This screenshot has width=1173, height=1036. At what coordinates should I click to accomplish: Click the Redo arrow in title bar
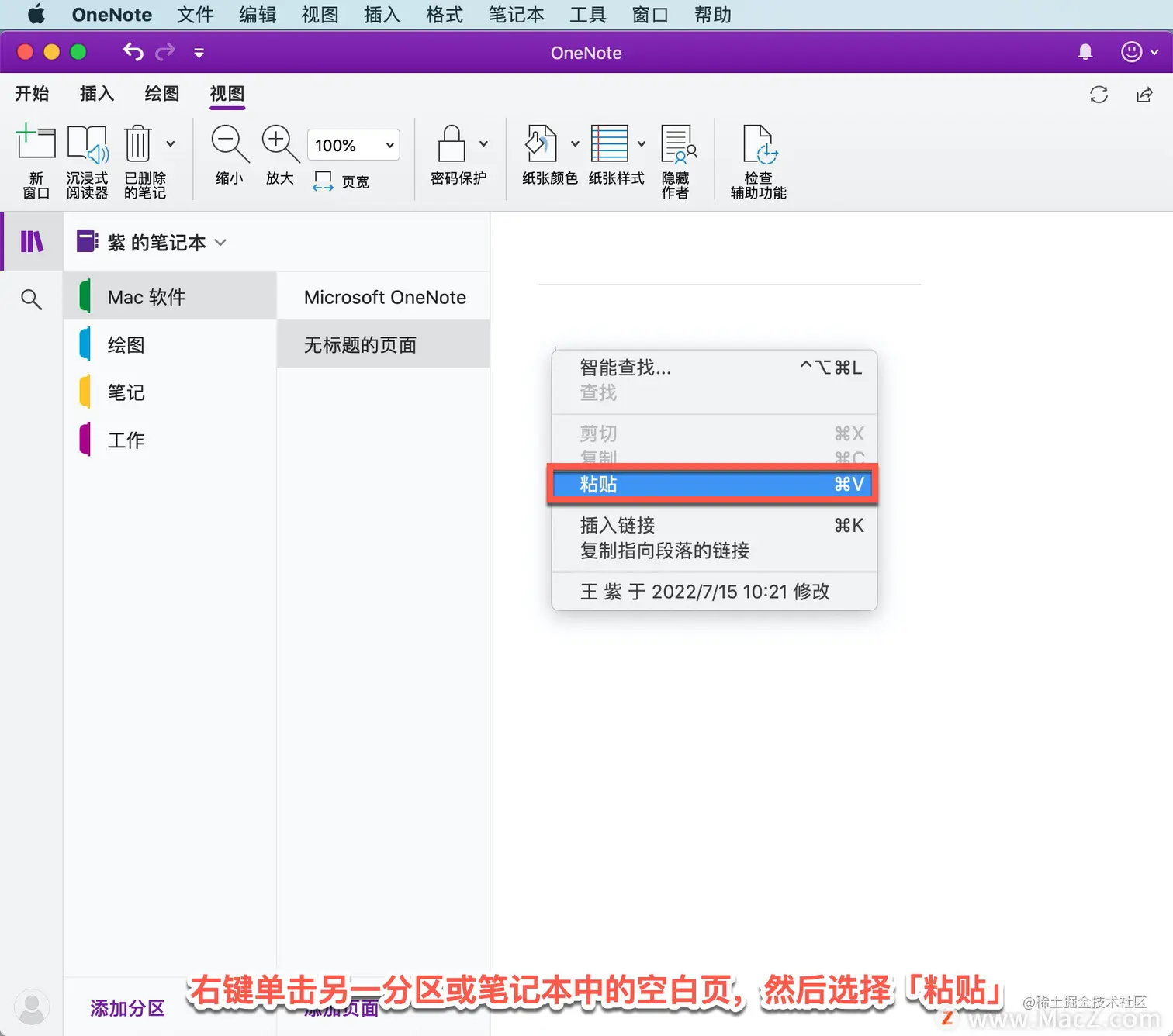point(165,52)
